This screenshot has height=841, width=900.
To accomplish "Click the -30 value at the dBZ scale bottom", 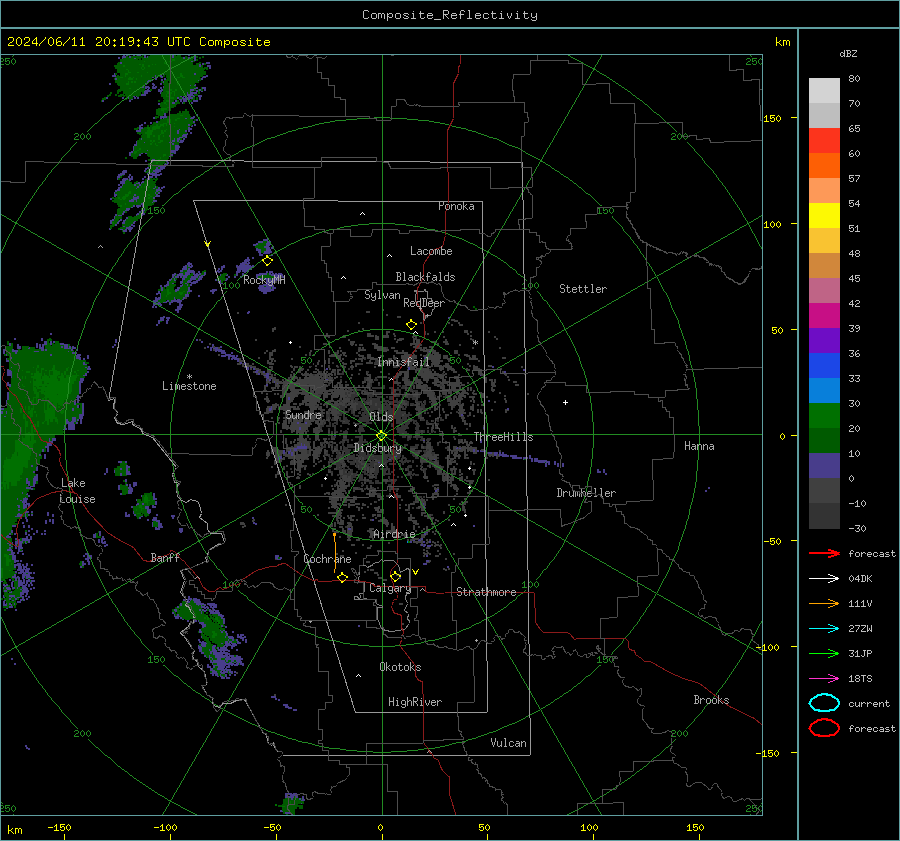I will point(858,528).
